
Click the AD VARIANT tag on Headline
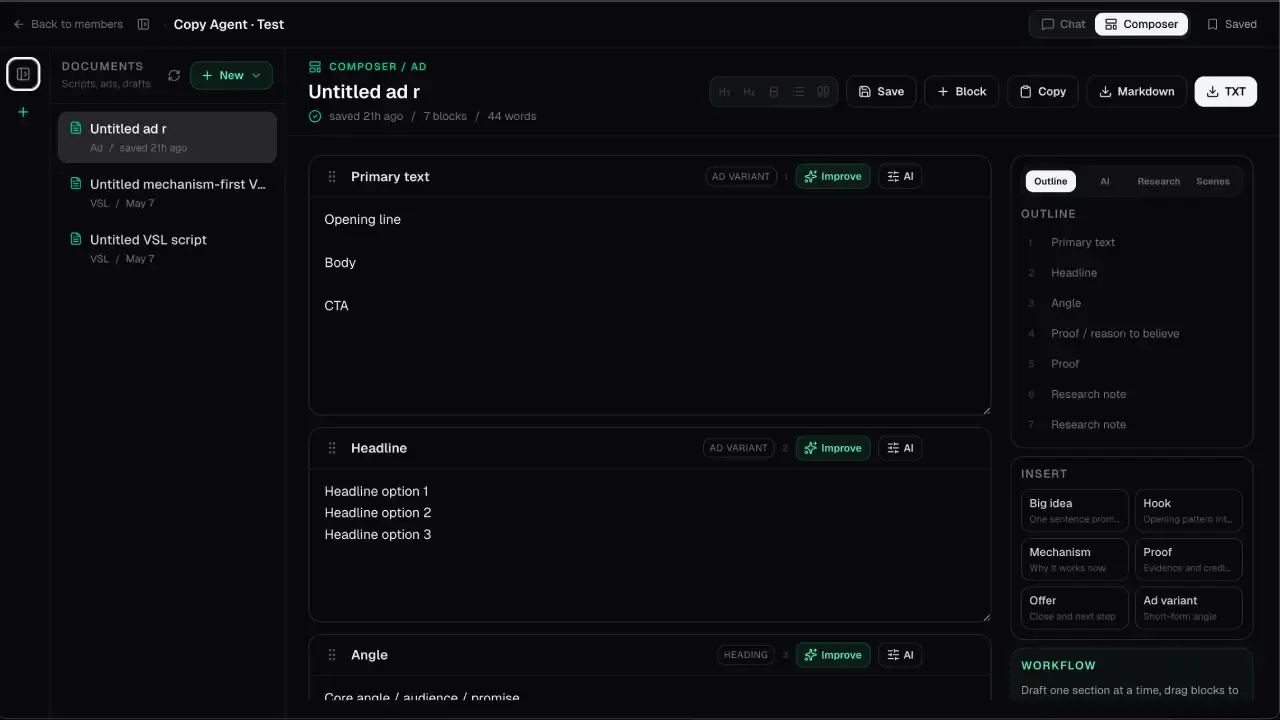pos(739,448)
